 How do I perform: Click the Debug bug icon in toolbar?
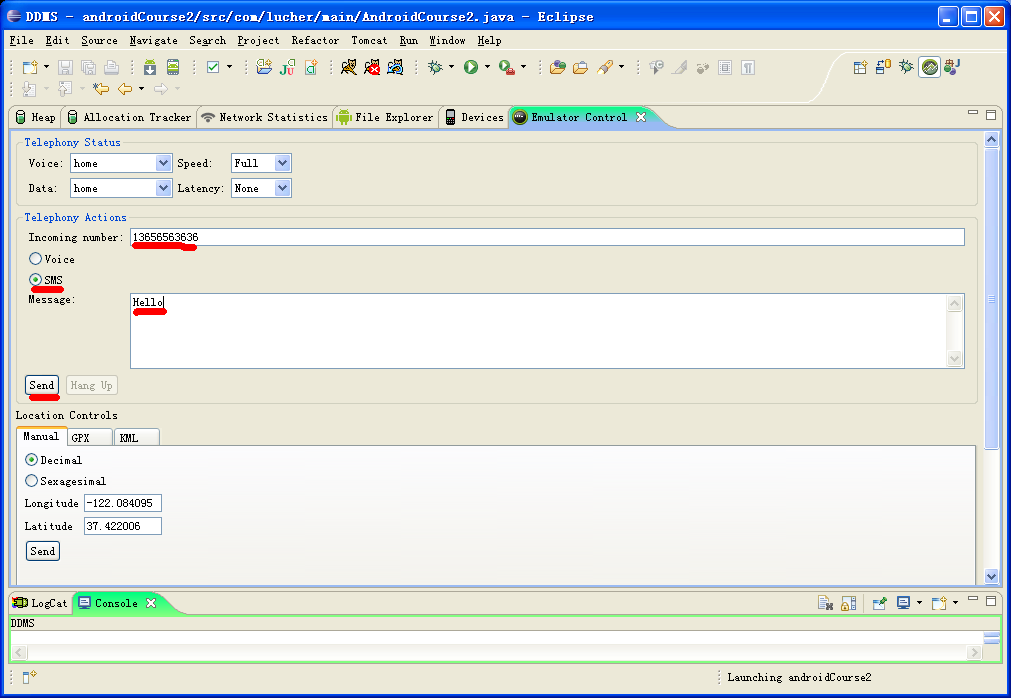(436, 67)
